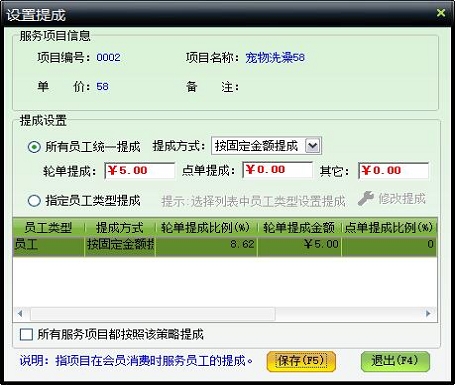Close the 设置提成 dialog with X
This screenshot has width=455, height=385.
[x=441, y=13]
